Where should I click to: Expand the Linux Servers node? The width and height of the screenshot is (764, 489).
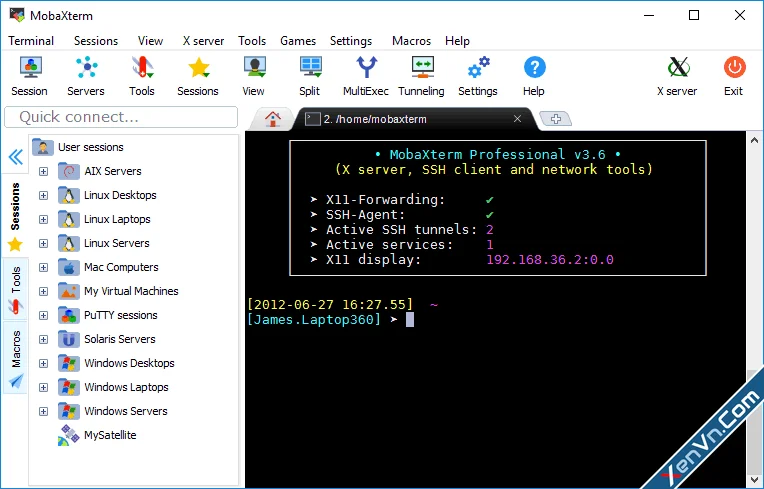click(43, 244)
